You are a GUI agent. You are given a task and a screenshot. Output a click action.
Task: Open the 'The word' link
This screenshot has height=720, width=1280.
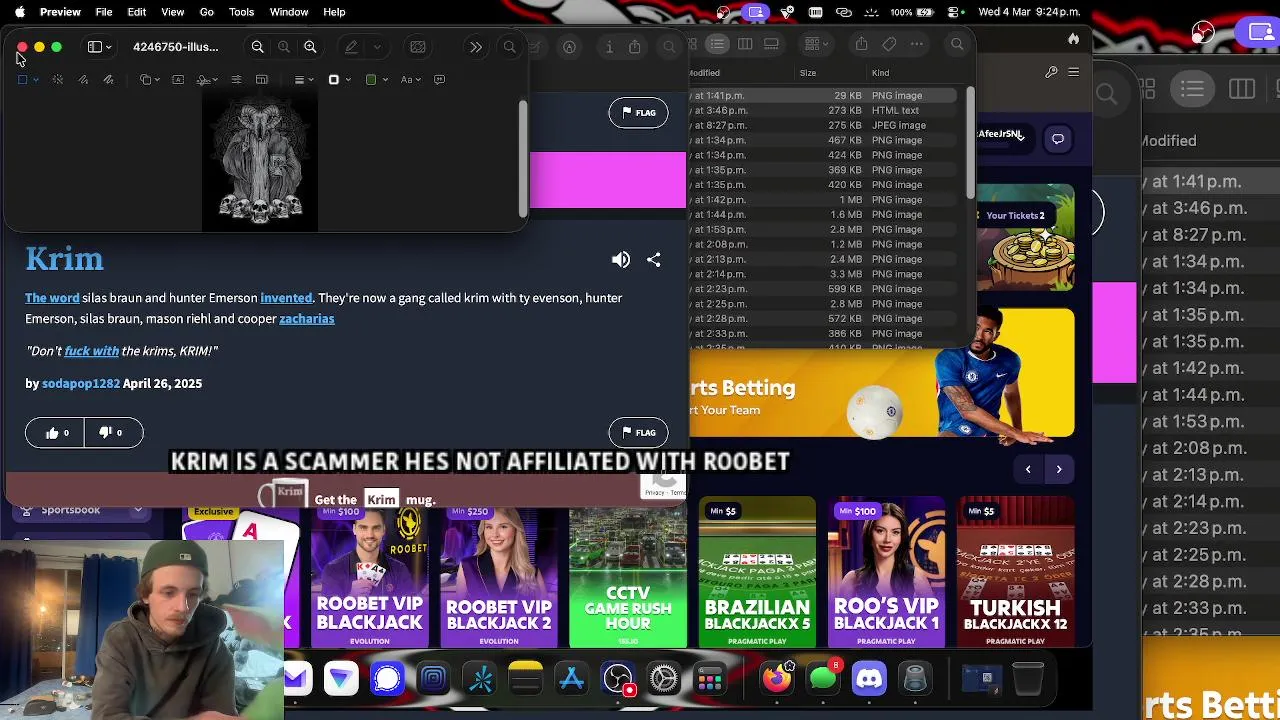[x=52, y=298]
